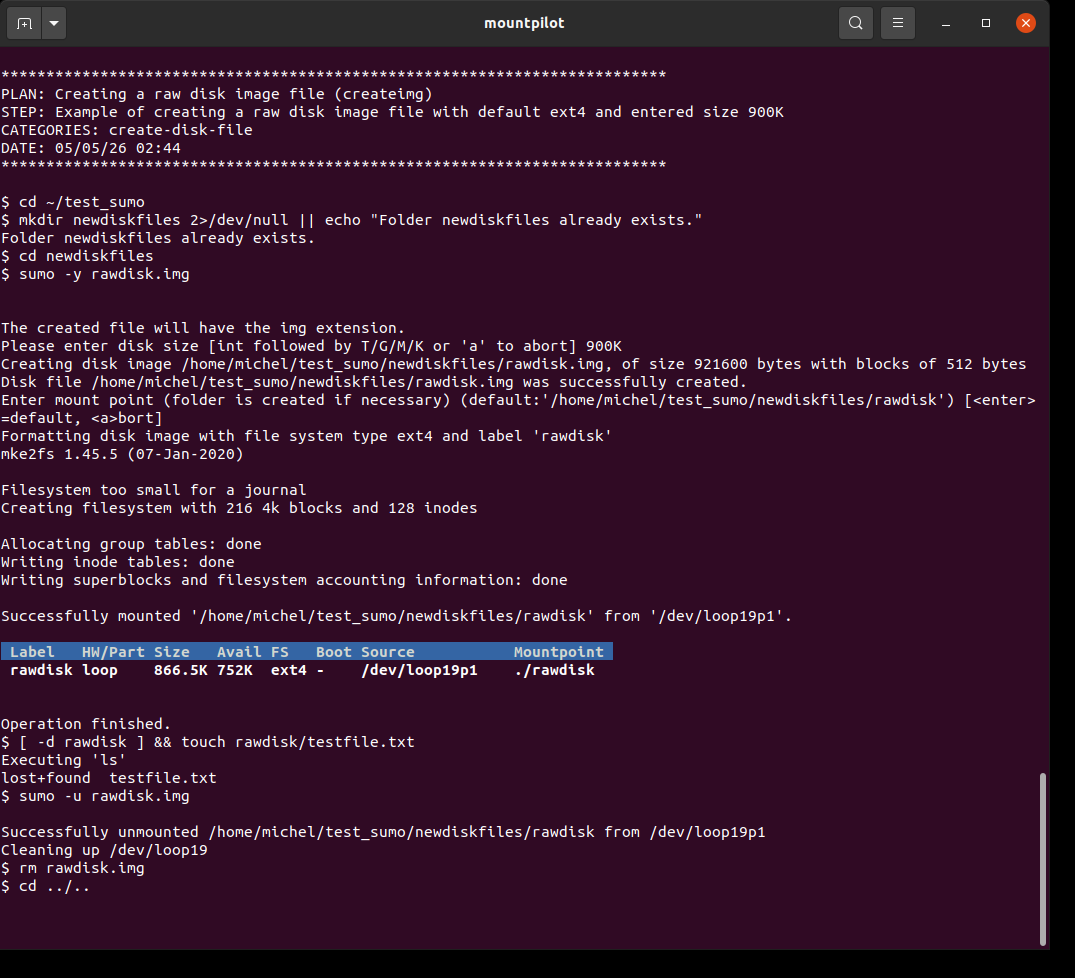
Task: Click the '$ sumo -y rawdisk.img' command
Action: (95, 274)
